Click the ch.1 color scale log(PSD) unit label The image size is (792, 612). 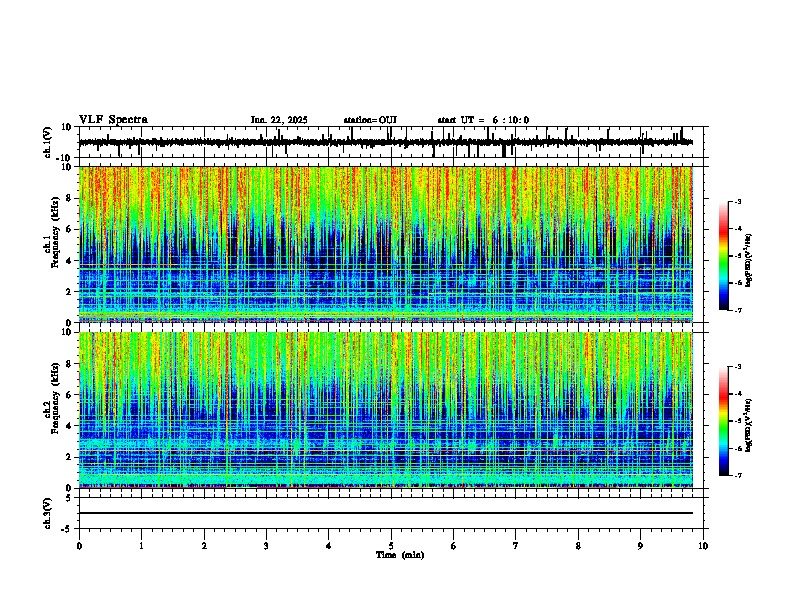tap(749, 261)
